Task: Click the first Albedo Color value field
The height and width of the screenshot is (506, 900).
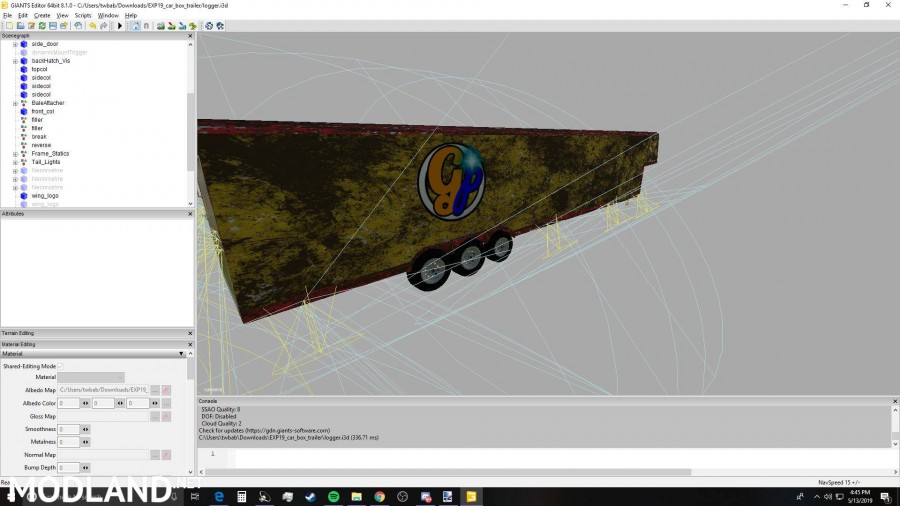Action: (68, 403)
